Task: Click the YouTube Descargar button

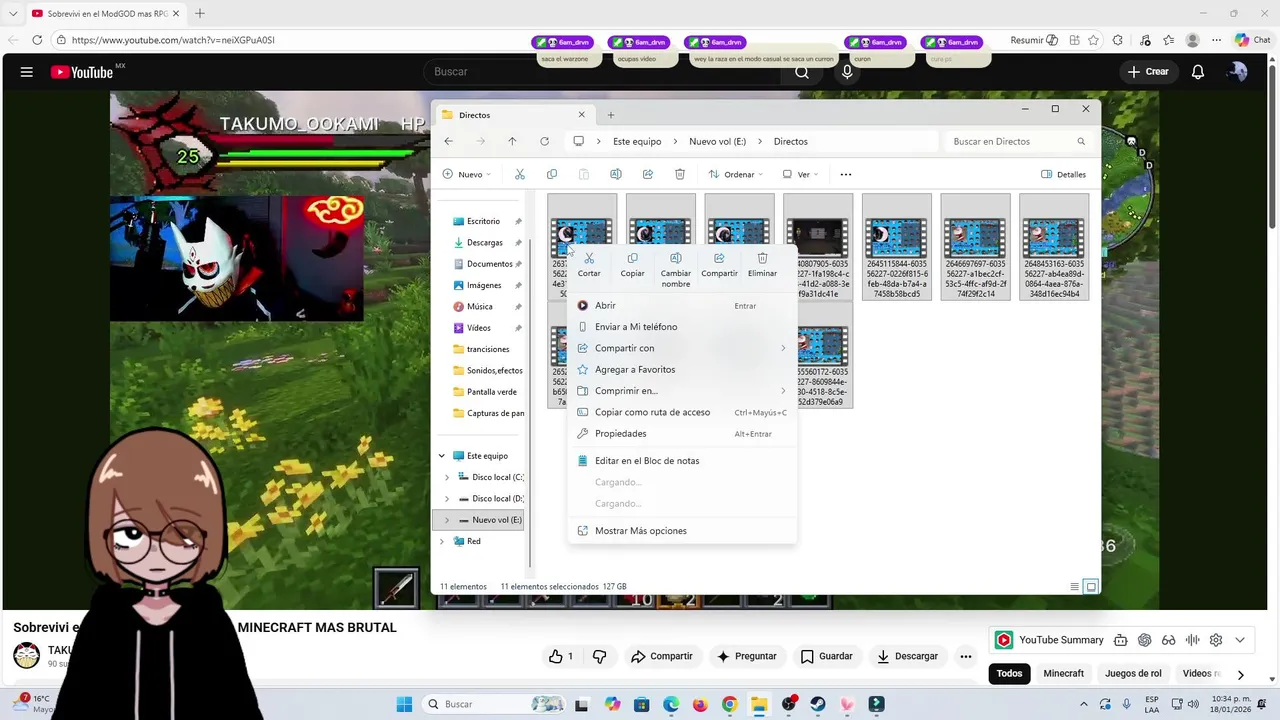Action: 908,656
